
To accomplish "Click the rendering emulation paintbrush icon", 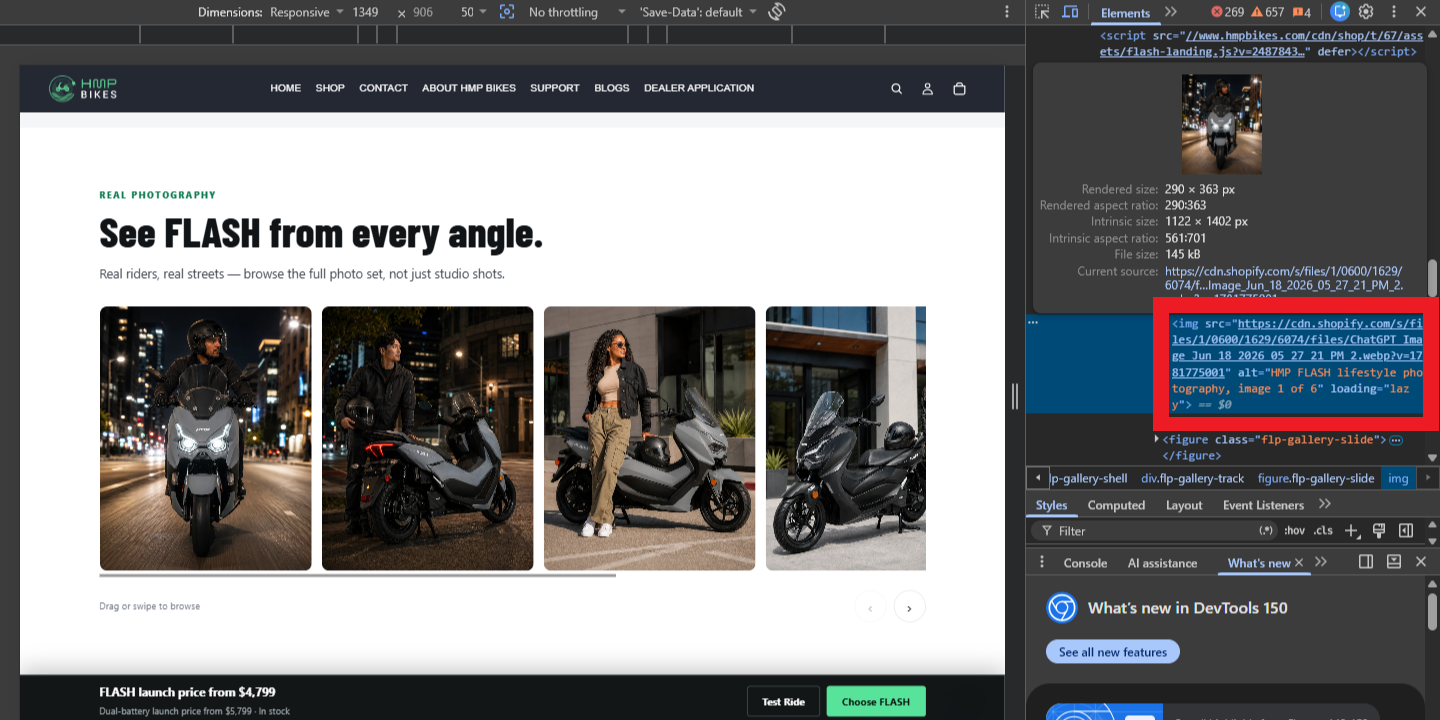I will pos(1378,531).
